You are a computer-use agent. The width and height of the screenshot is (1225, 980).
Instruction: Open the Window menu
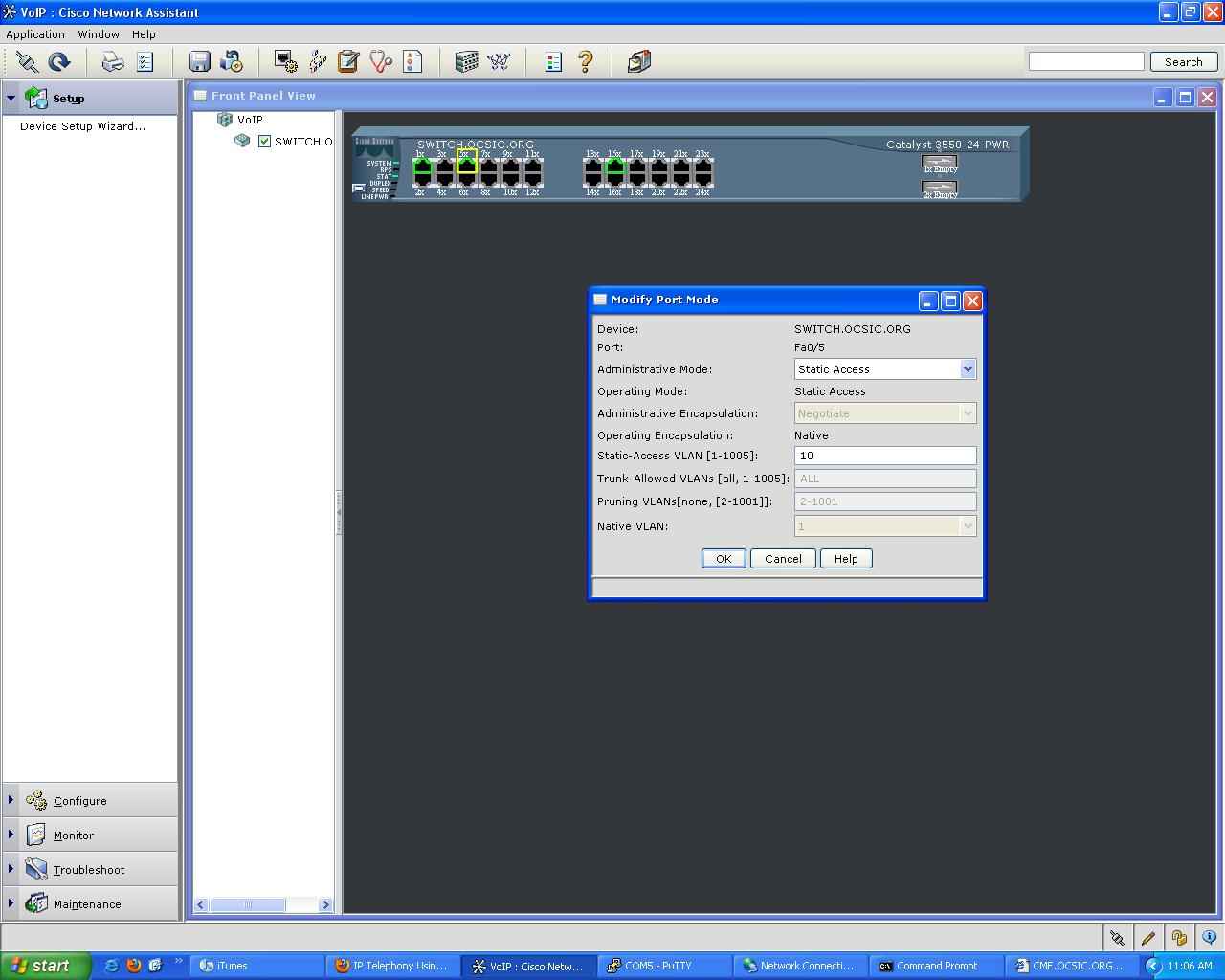click(x=99, y=34)
